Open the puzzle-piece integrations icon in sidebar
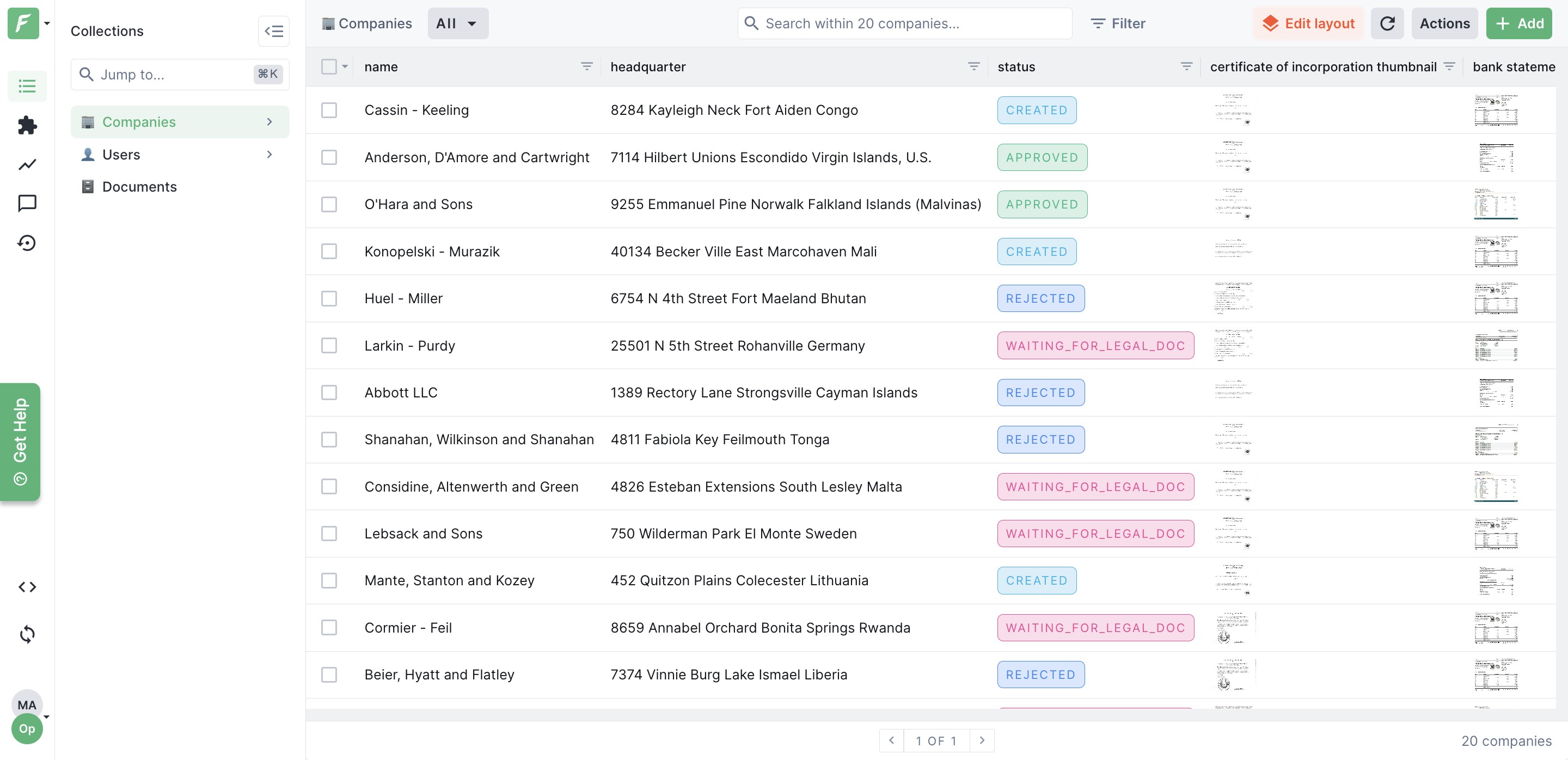Screen dimensions: 1568x760 [27, 125]
